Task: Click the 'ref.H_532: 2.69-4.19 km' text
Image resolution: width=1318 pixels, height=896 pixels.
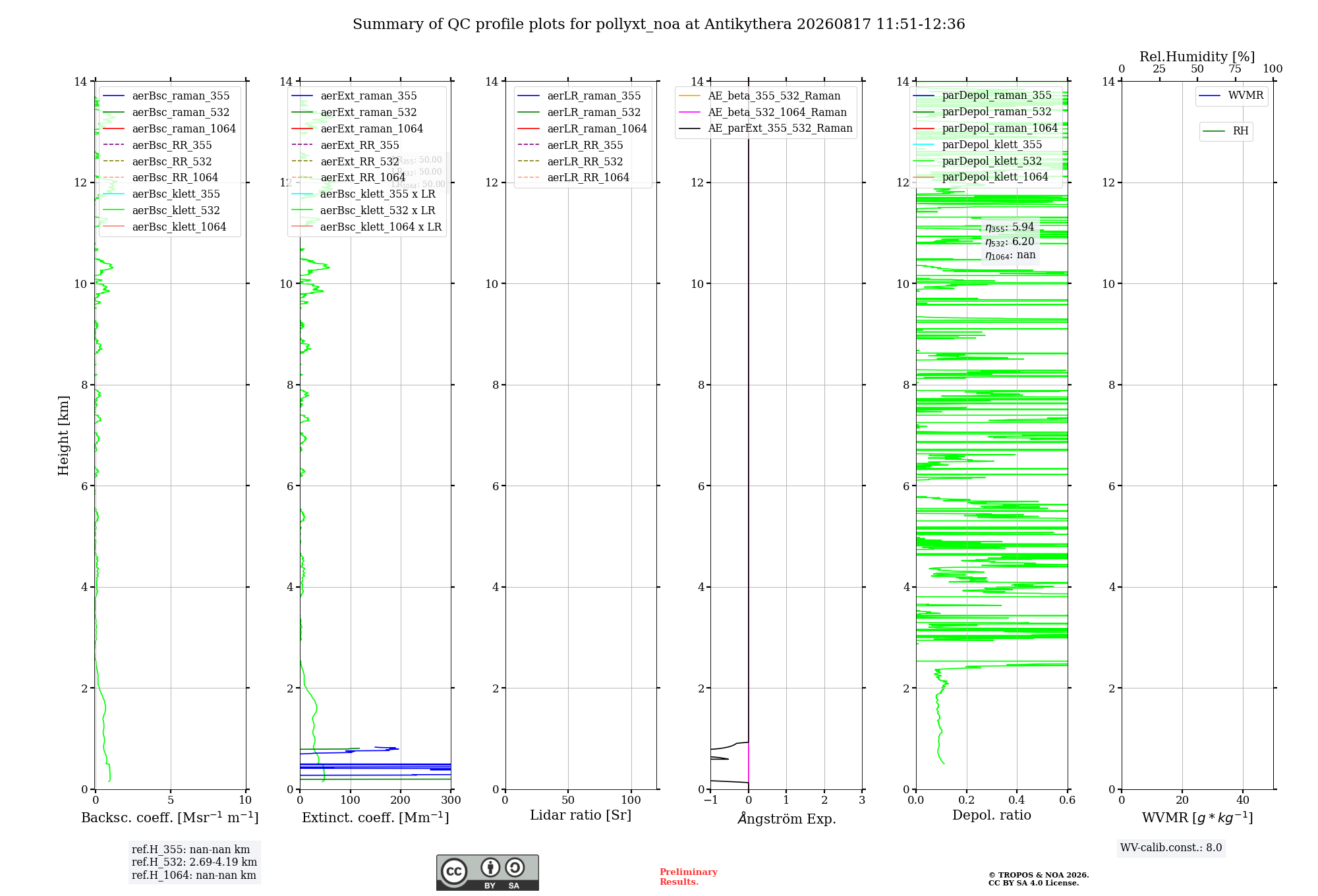Action: pos(194,862)
